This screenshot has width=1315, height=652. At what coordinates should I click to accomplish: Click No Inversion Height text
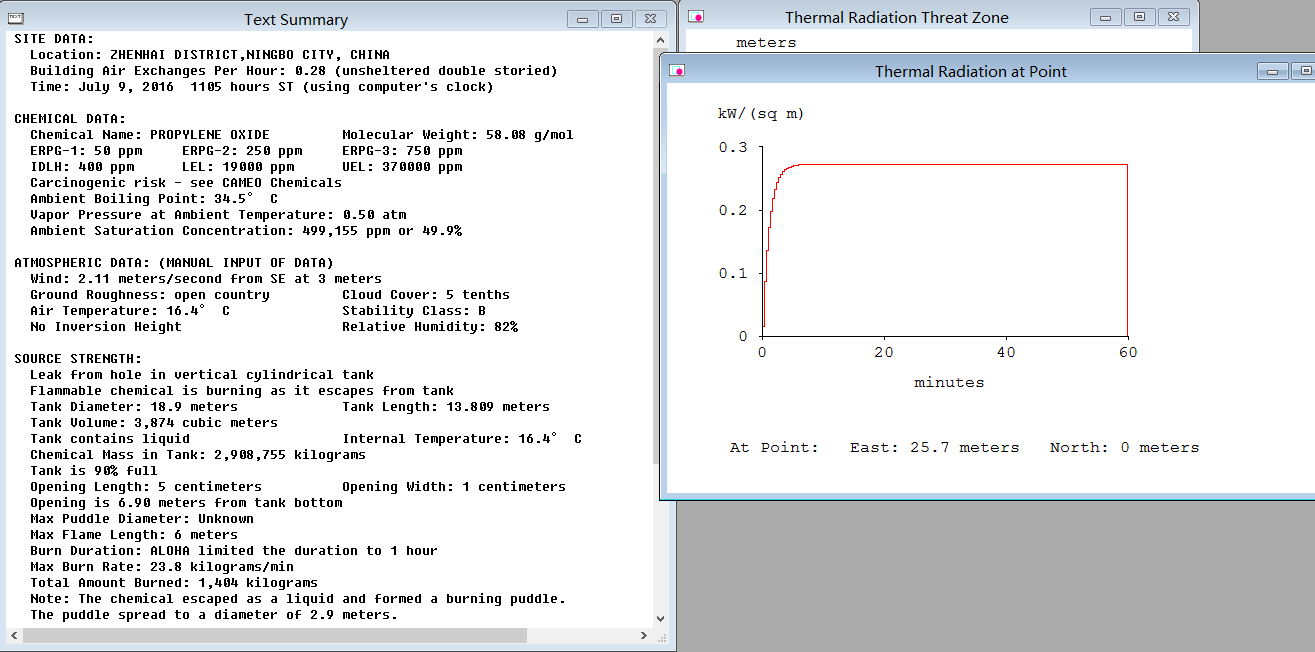click(106, 326)
